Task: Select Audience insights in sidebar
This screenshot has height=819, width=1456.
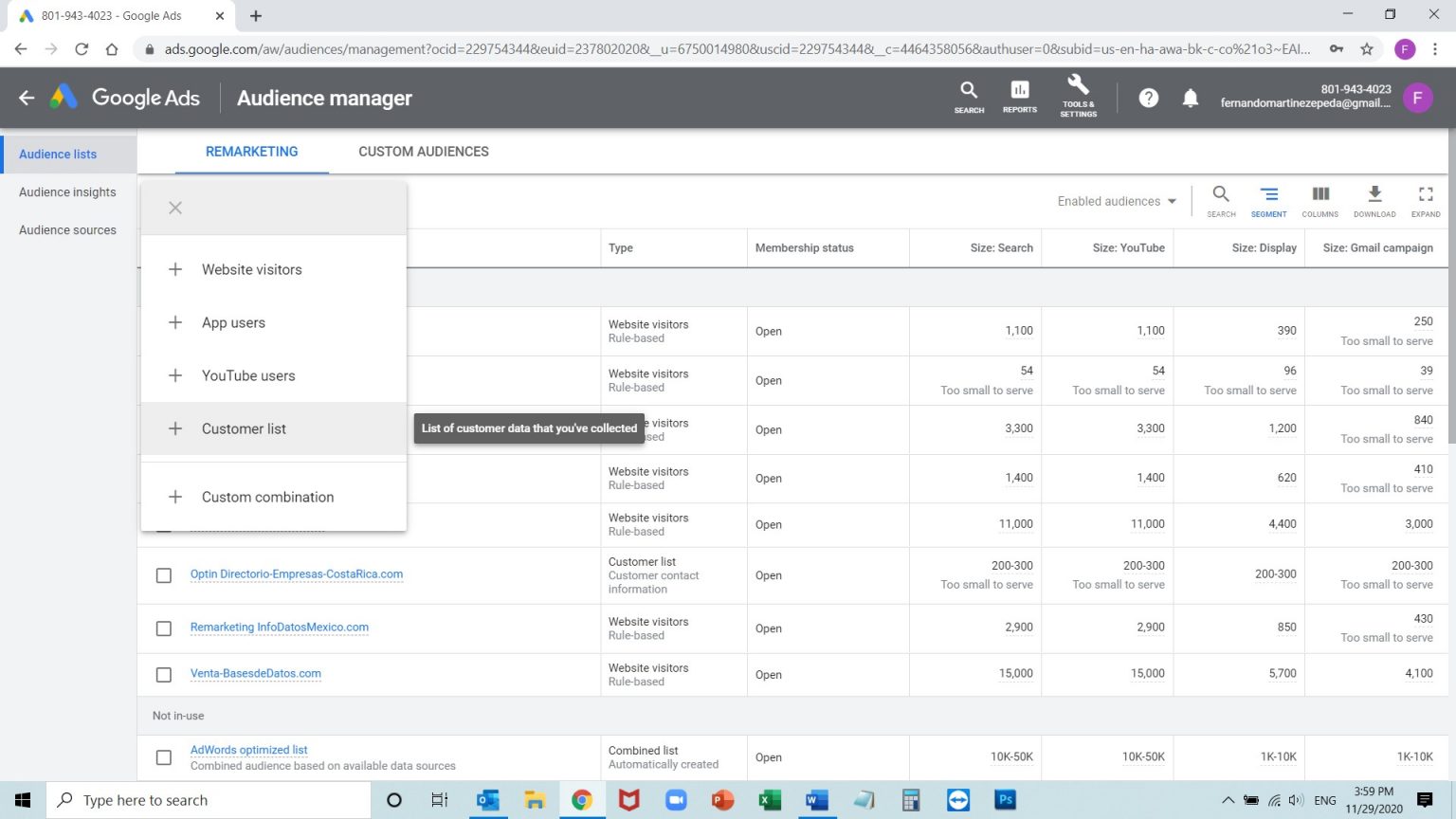Action: point(67,191)
